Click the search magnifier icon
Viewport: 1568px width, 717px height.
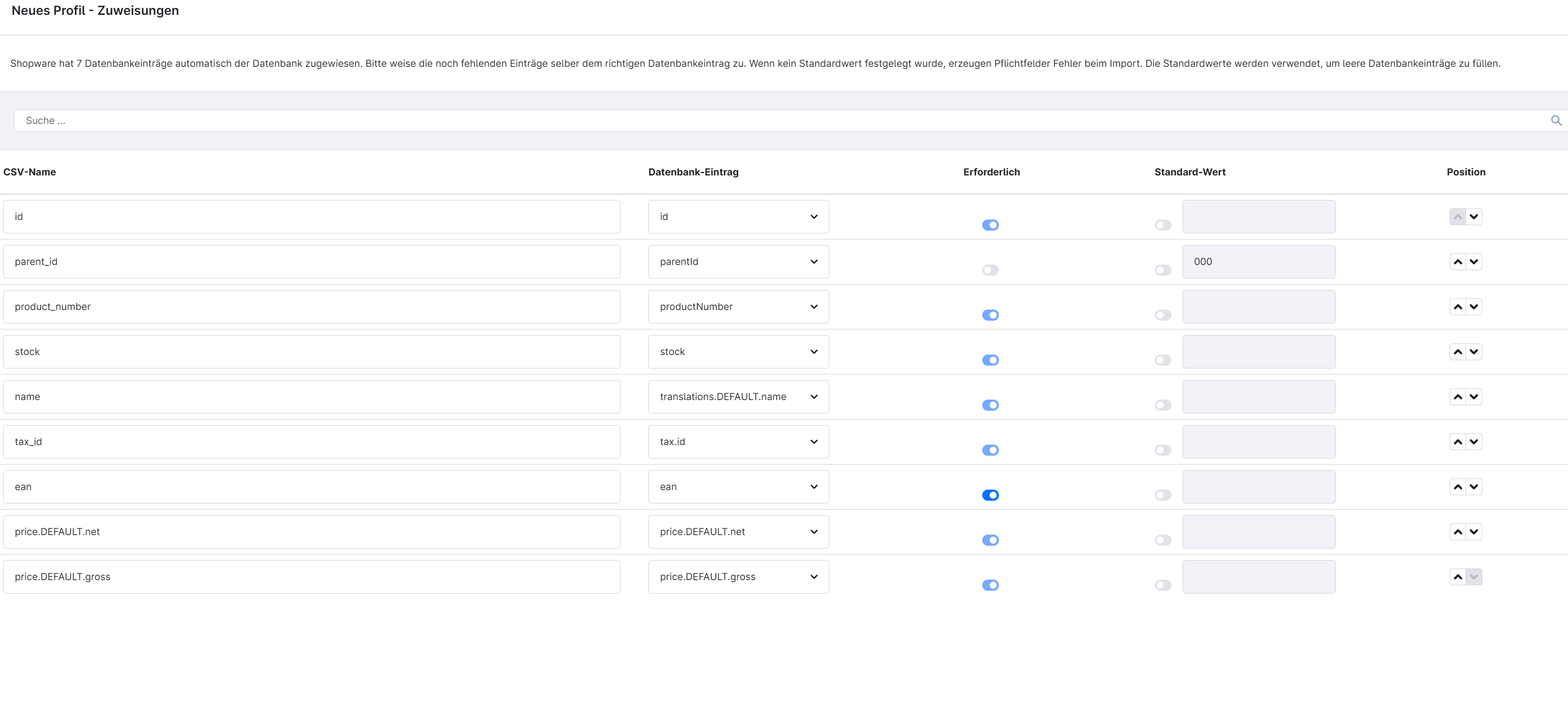point(1556,121)
